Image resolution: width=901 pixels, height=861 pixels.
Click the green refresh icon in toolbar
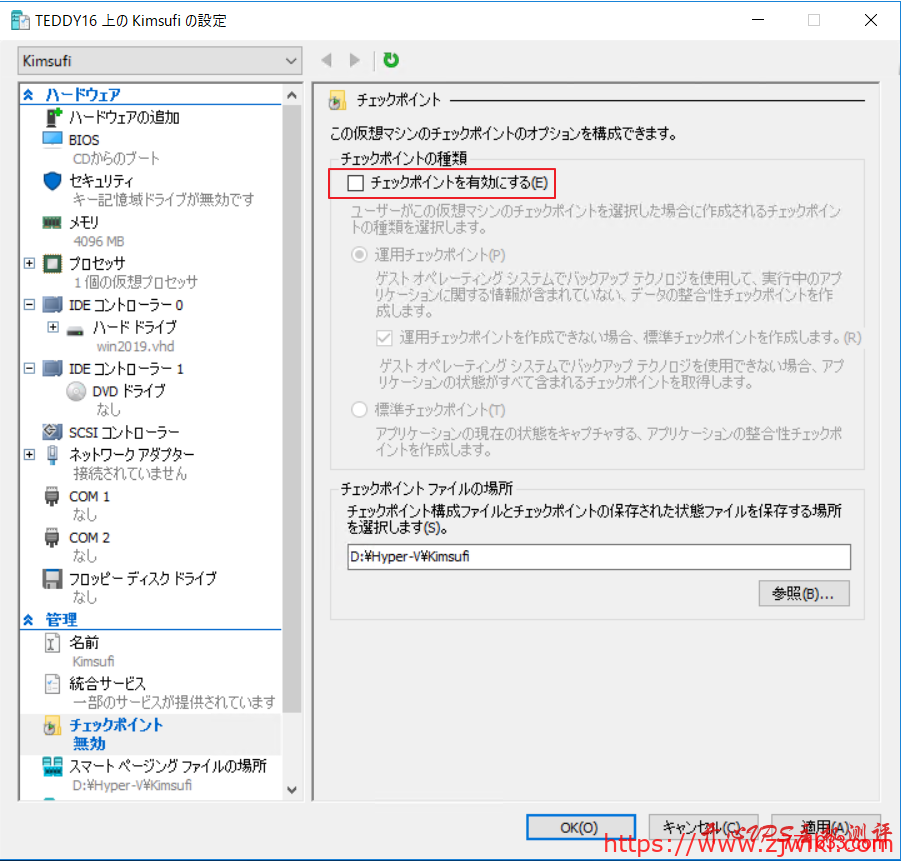pos(390,60)
